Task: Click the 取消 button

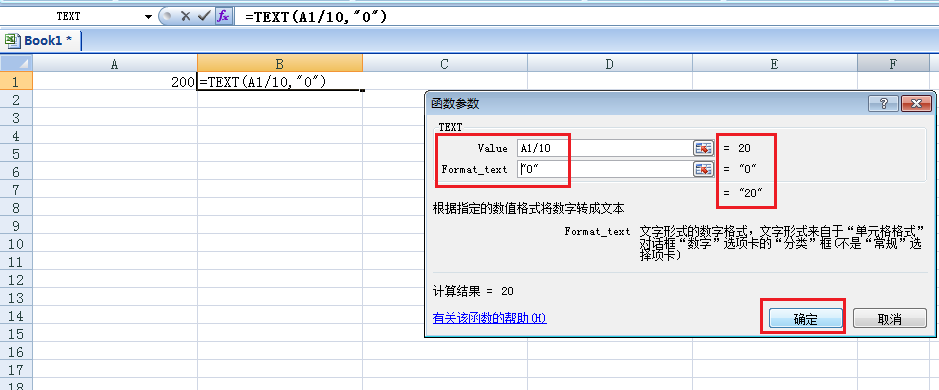Action: (889, 318)
